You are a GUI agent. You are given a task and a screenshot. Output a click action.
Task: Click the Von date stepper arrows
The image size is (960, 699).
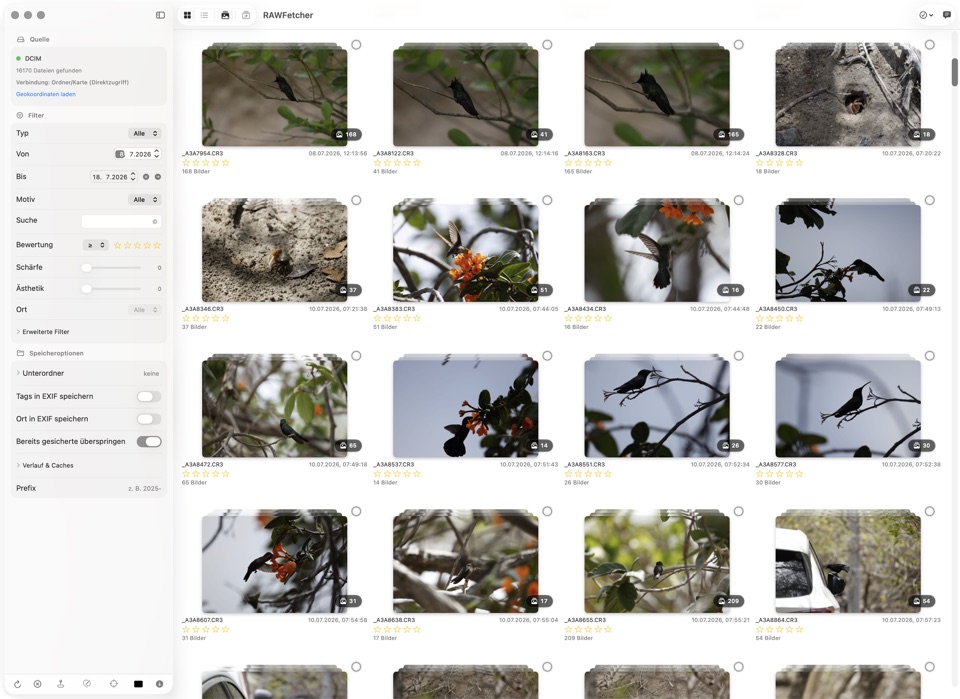(x=157, y=154)
